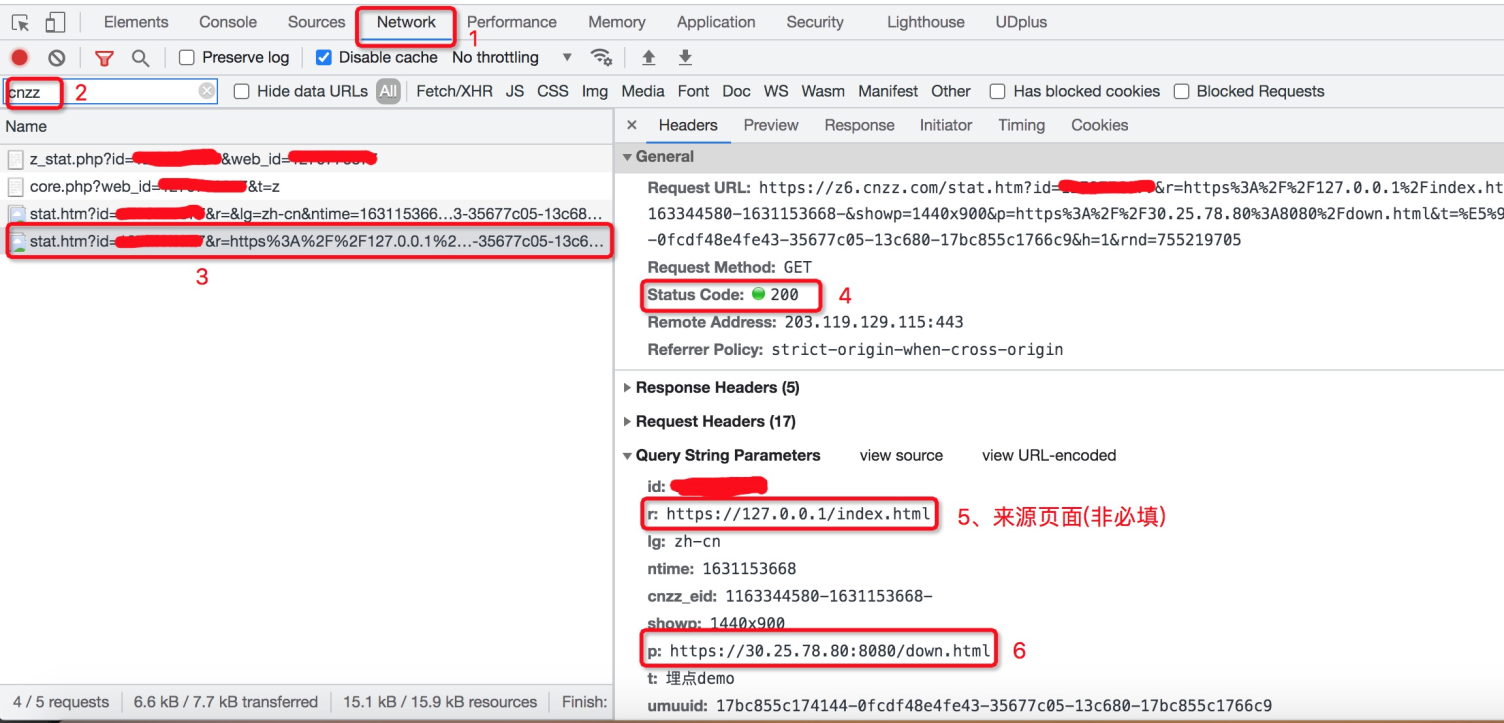This screenshot has width=1504, height=723.
Task: Import HAR file upload arrow
Action: (x=649, y=57)
